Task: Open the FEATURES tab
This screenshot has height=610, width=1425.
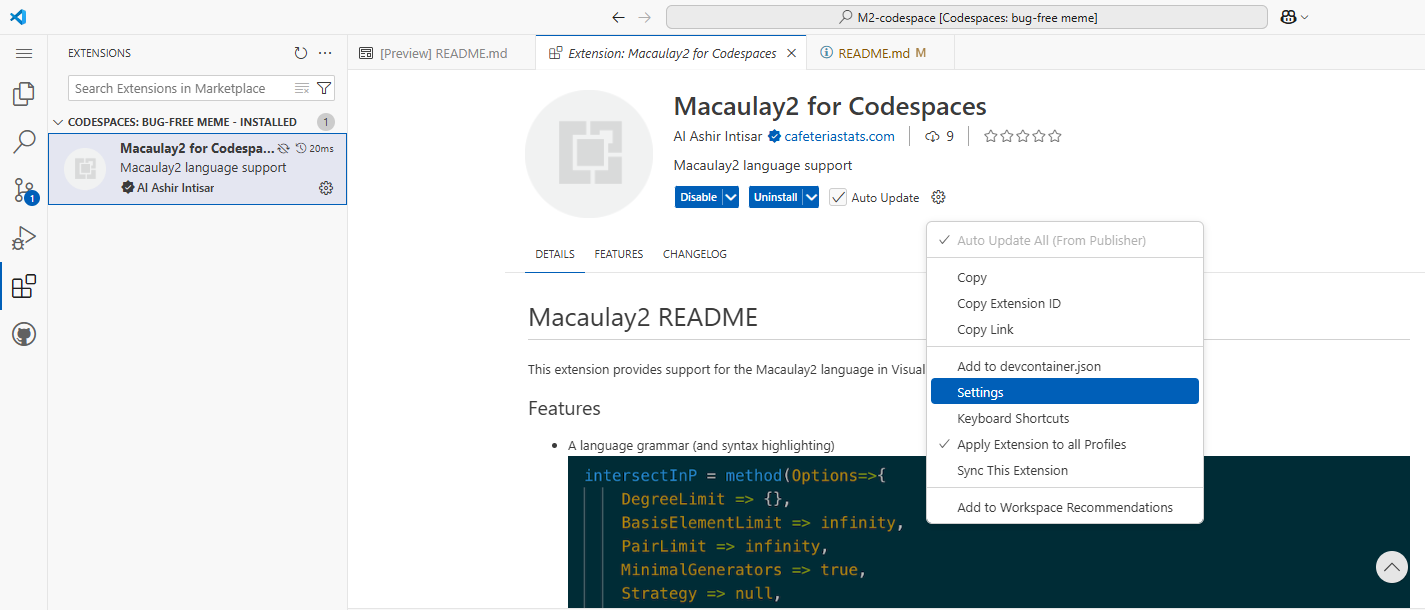Action: click(619, 254)
